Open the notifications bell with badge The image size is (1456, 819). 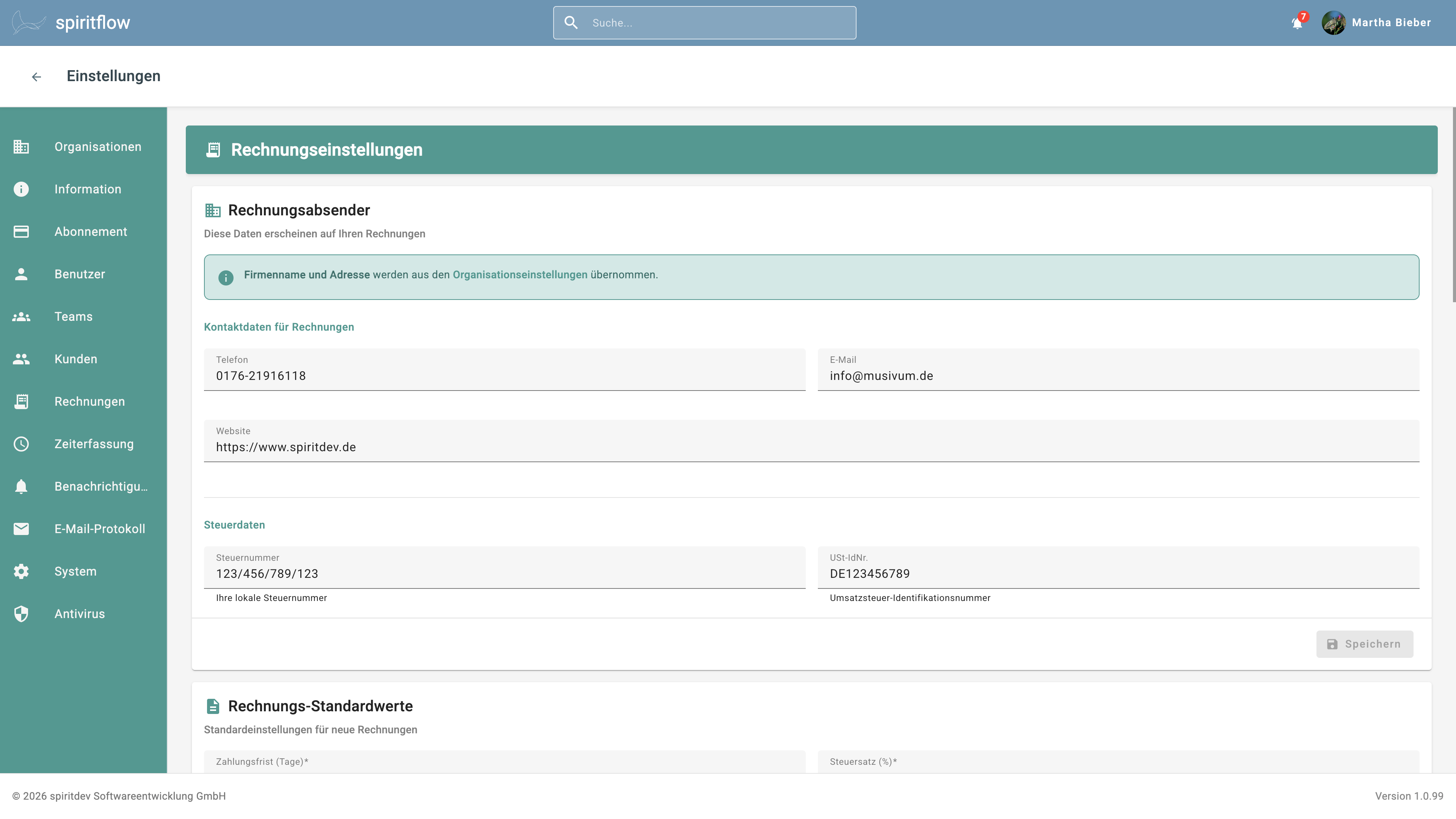(x=1298, y=23)
